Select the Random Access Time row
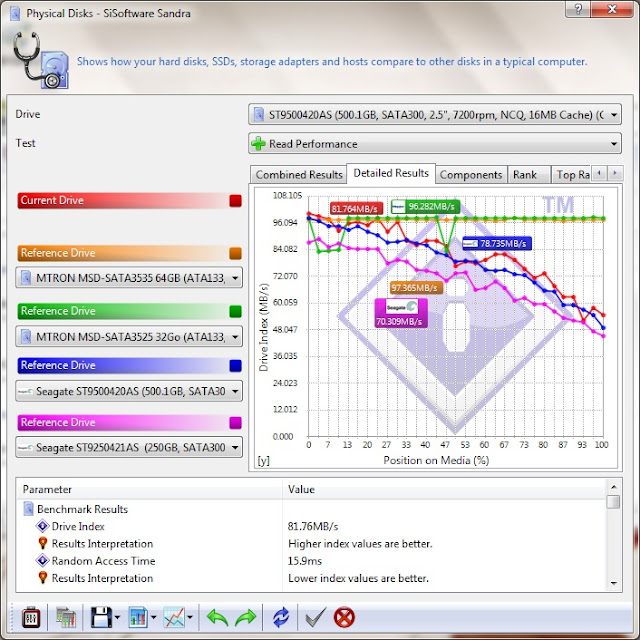This screenshot has width=640, height=640. click(x=312, y=561)
